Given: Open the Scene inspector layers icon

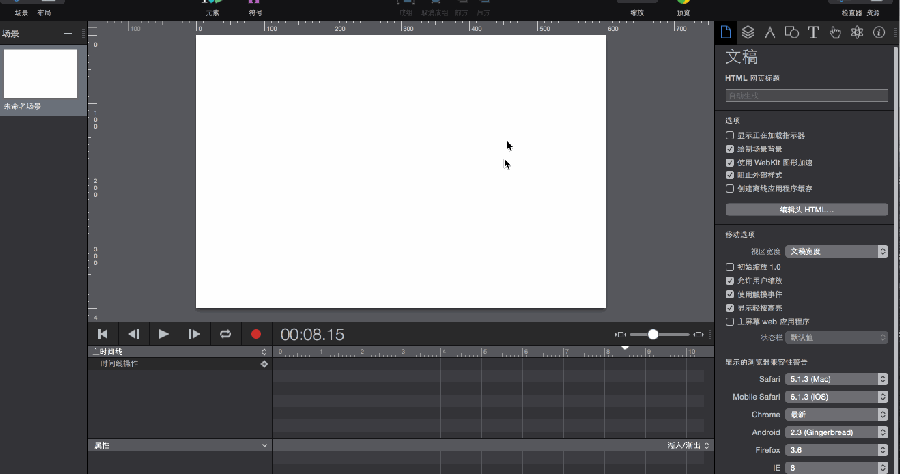Looking at the screenshot, I should click(748, 32).
